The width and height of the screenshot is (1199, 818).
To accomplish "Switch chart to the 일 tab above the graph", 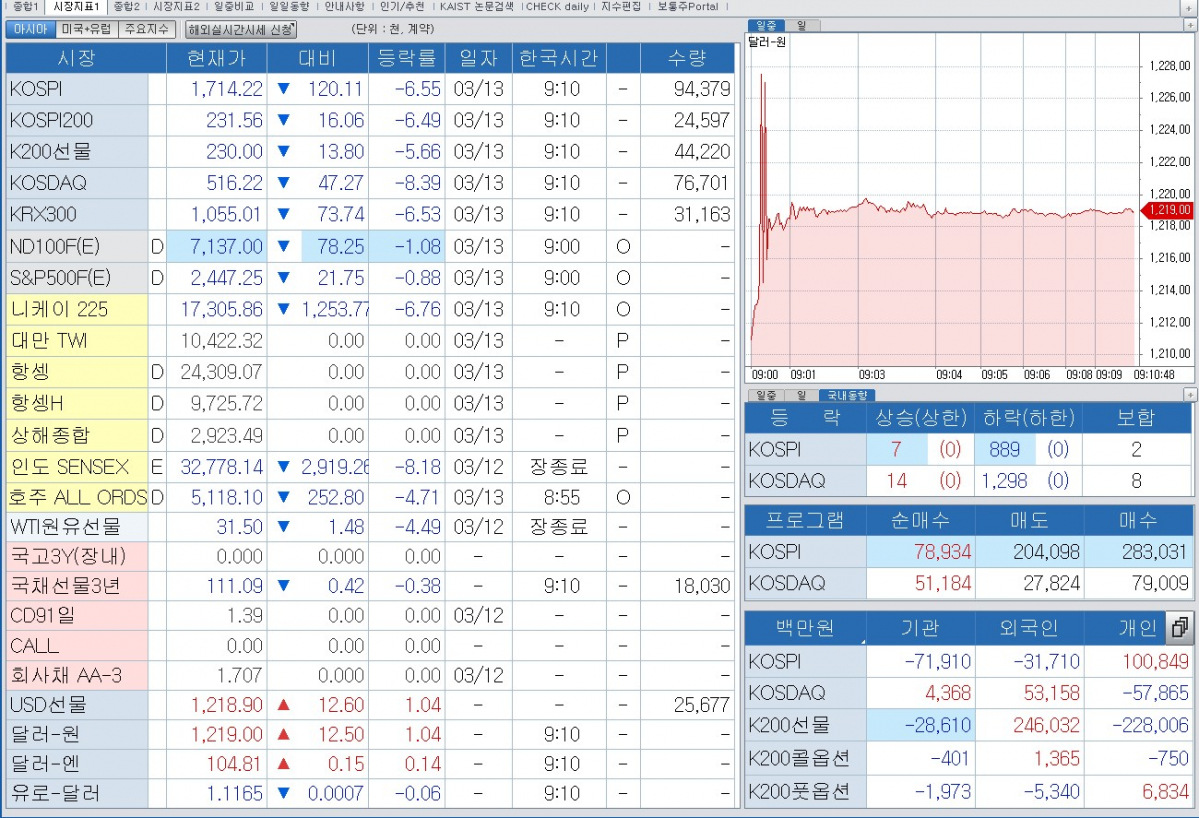I will 801,25.
